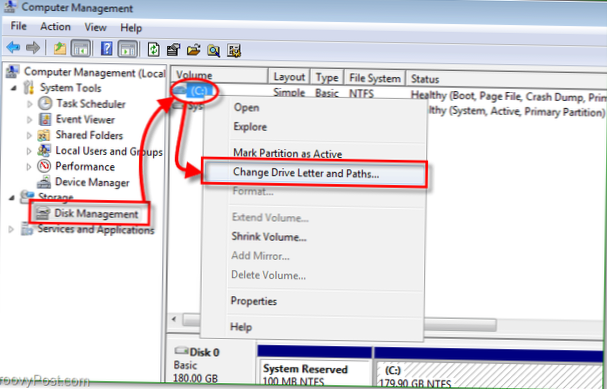The image size is (607, 389).
Task: Open the Action menu
Action: click(x=55, y=27)
